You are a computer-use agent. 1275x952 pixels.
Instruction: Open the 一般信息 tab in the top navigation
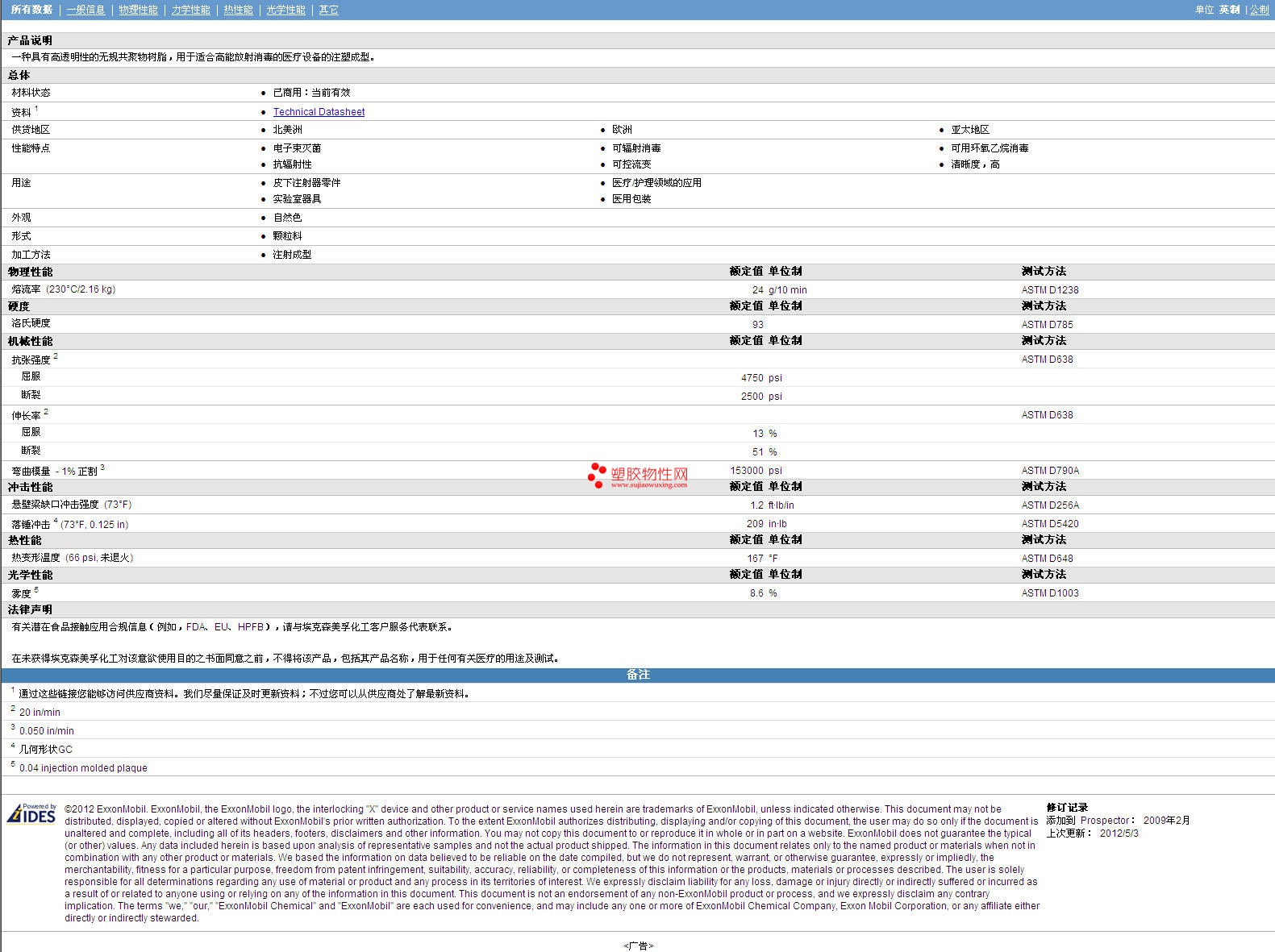(x=85, y=10)
